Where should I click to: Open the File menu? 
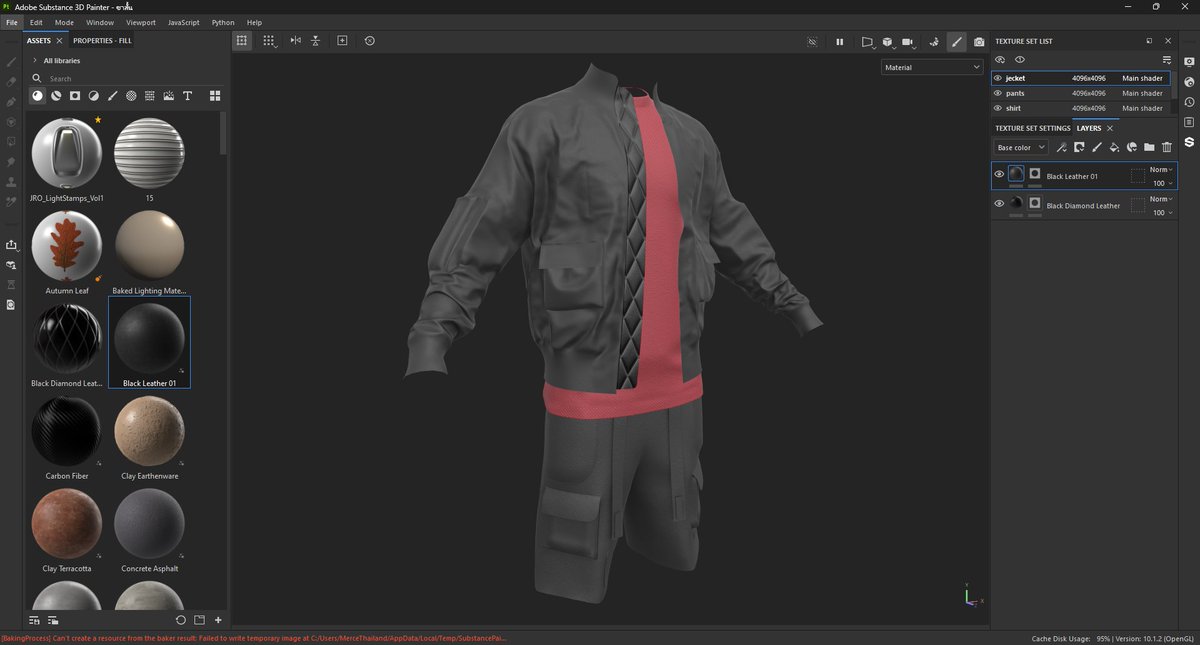(12, 22)
